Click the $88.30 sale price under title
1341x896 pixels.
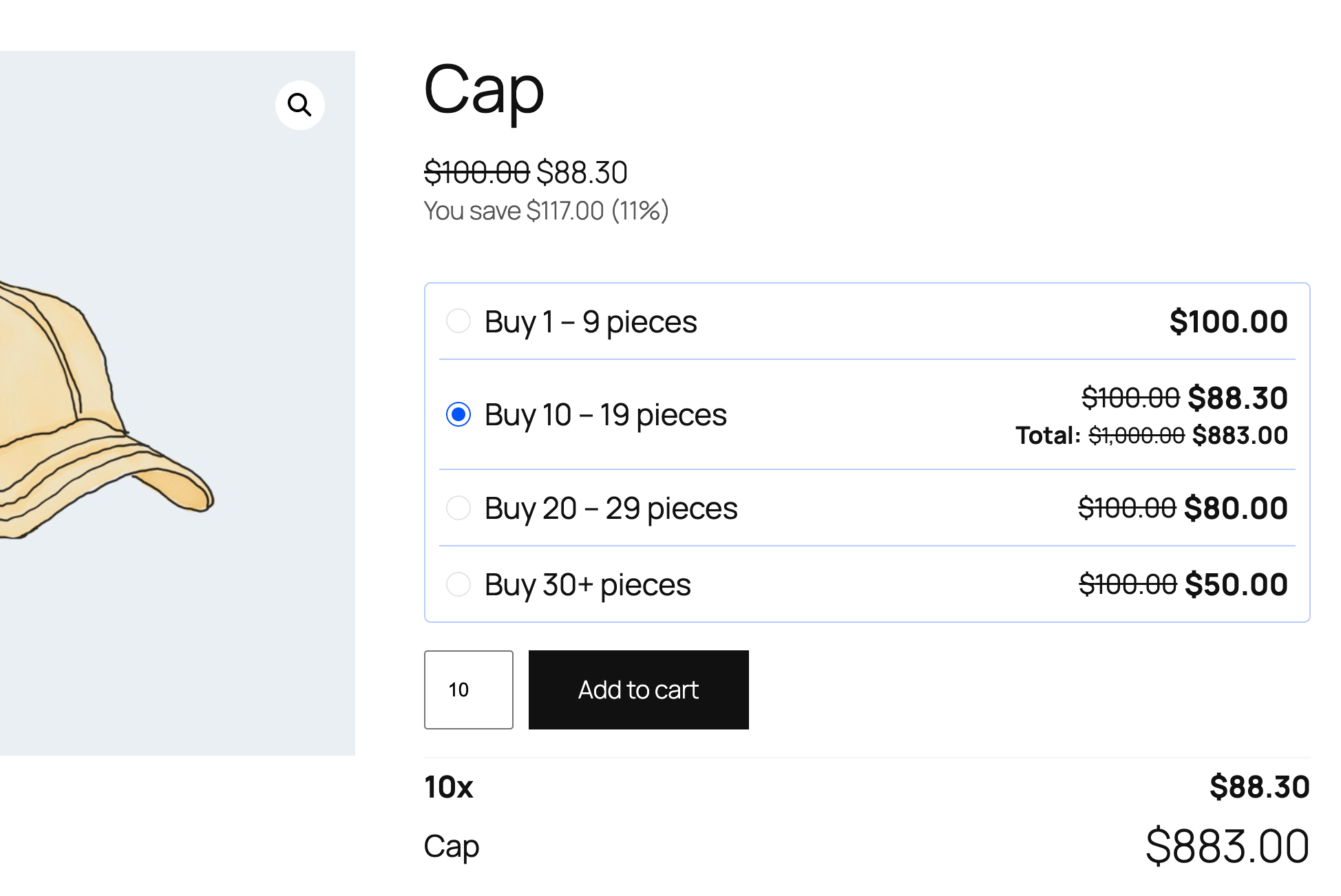coord(582,172)
